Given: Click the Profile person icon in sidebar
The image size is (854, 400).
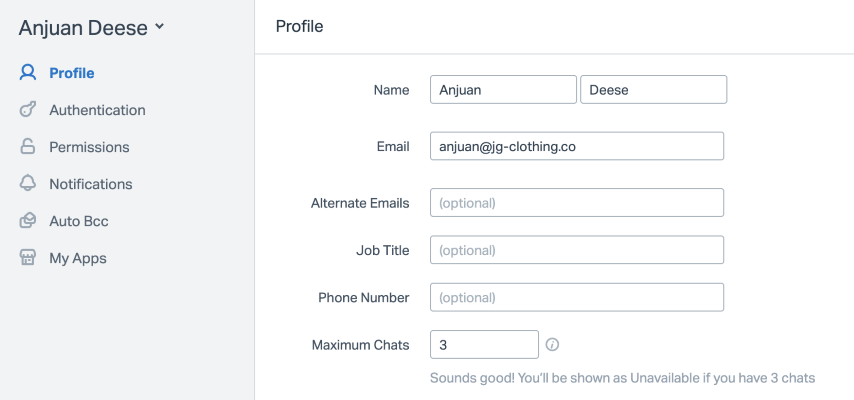Looking at the screenshot, I should click(x=28, y=73).
